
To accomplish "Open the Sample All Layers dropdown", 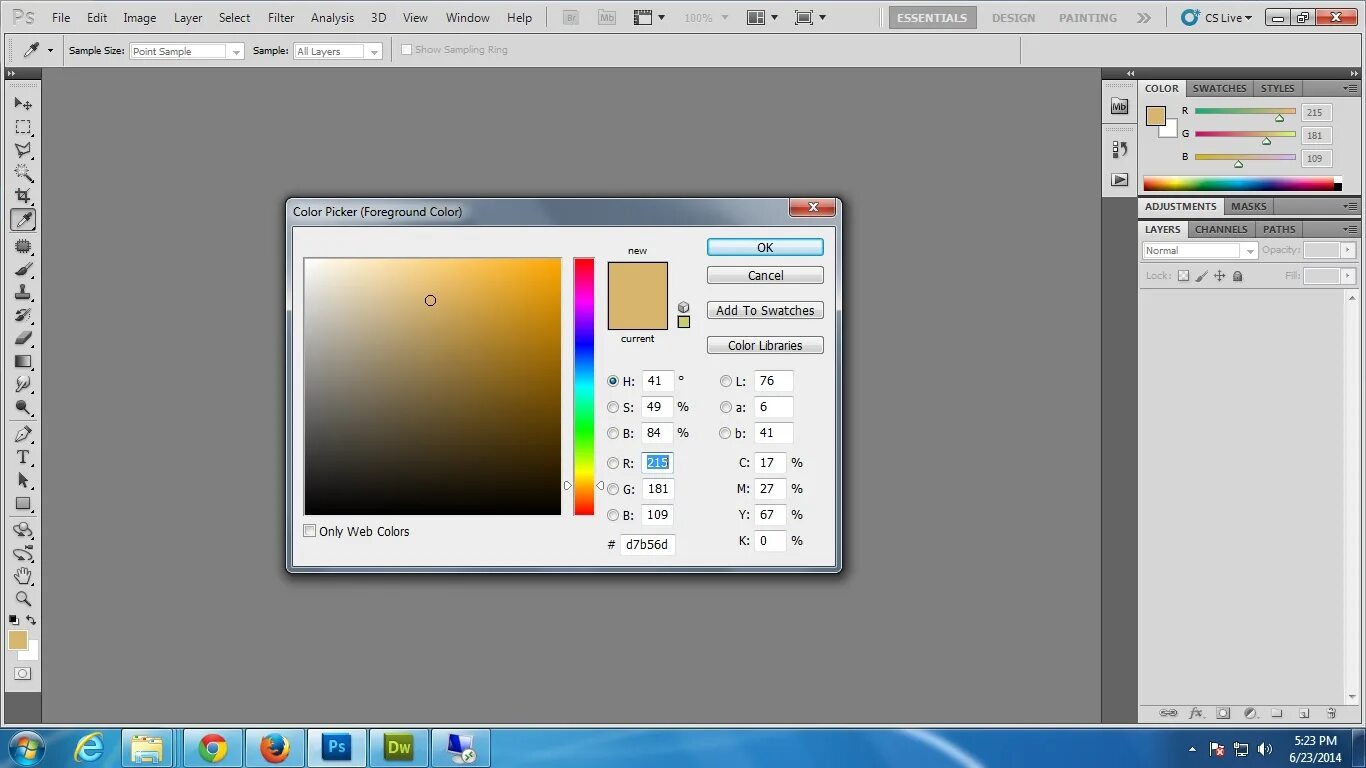I will coord(338,51).
